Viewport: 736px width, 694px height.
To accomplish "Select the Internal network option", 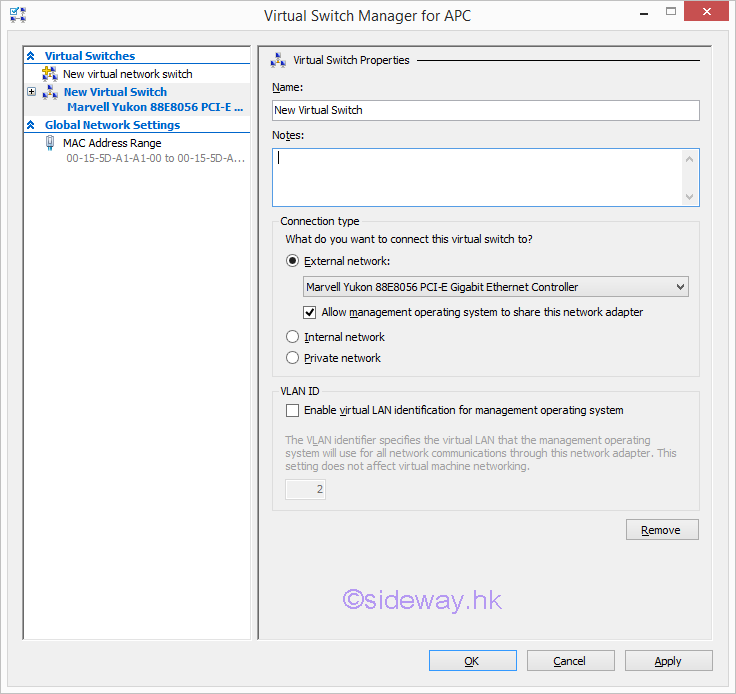I will 293,337.
